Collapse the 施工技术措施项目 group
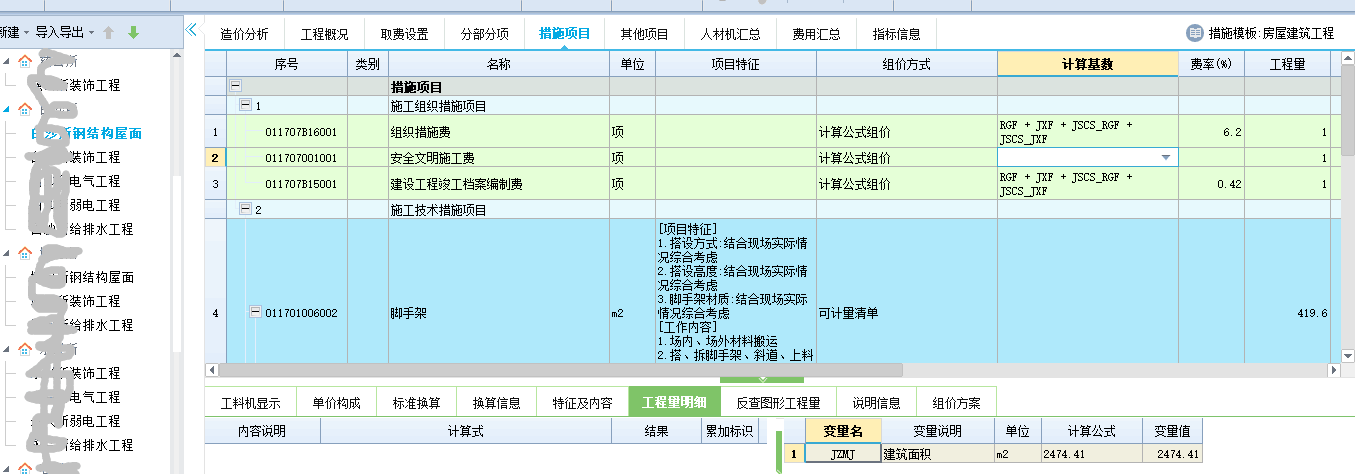The image size is (1355, 474). [x=245, y=210]
